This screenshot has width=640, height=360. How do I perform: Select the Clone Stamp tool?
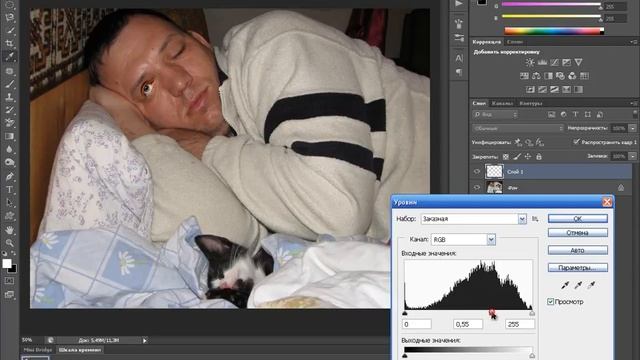(x=9, y=97)
